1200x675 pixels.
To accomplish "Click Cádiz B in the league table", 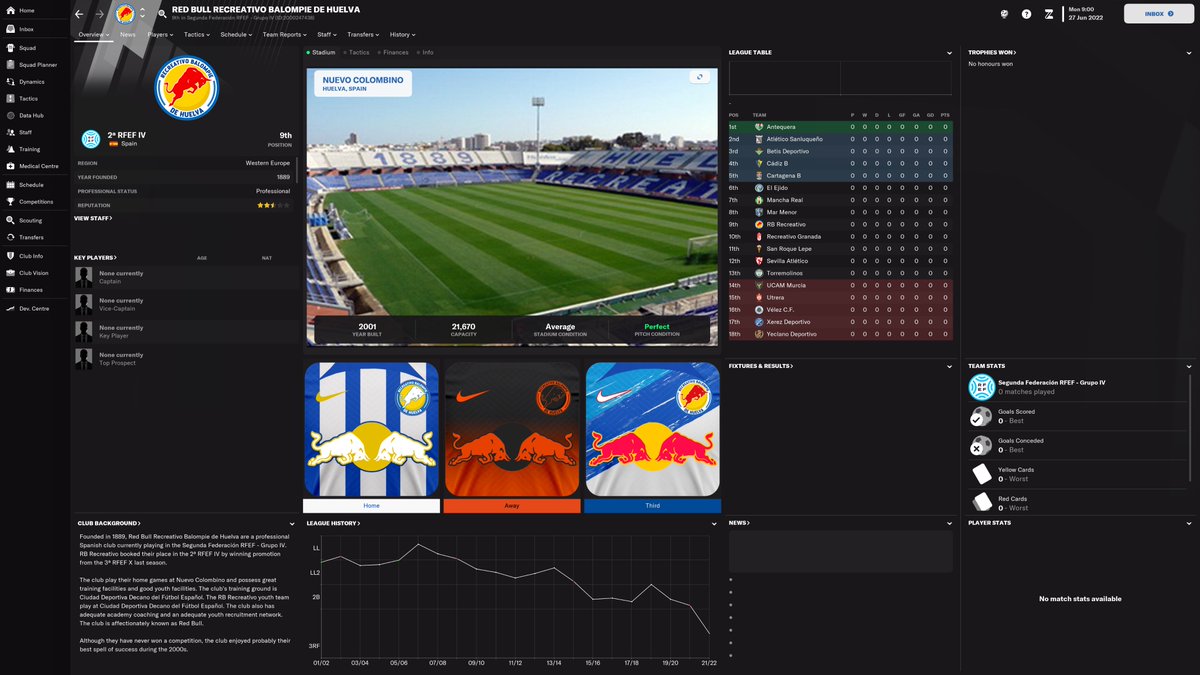I will point(777,163).
